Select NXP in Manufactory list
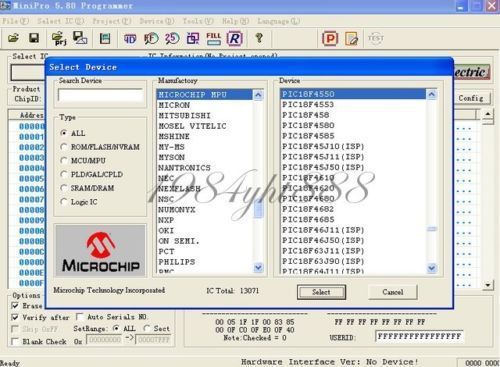Screen dimensions: 500x367 [205, 220]
